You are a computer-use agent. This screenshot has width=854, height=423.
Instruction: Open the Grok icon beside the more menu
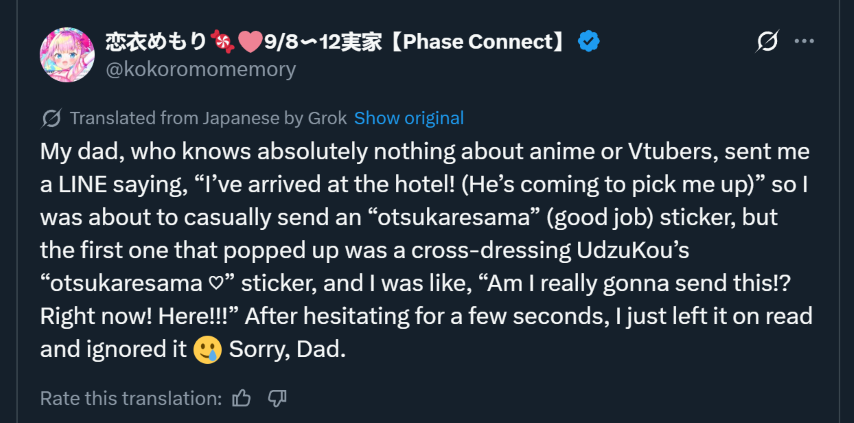[x=767, y=42]
